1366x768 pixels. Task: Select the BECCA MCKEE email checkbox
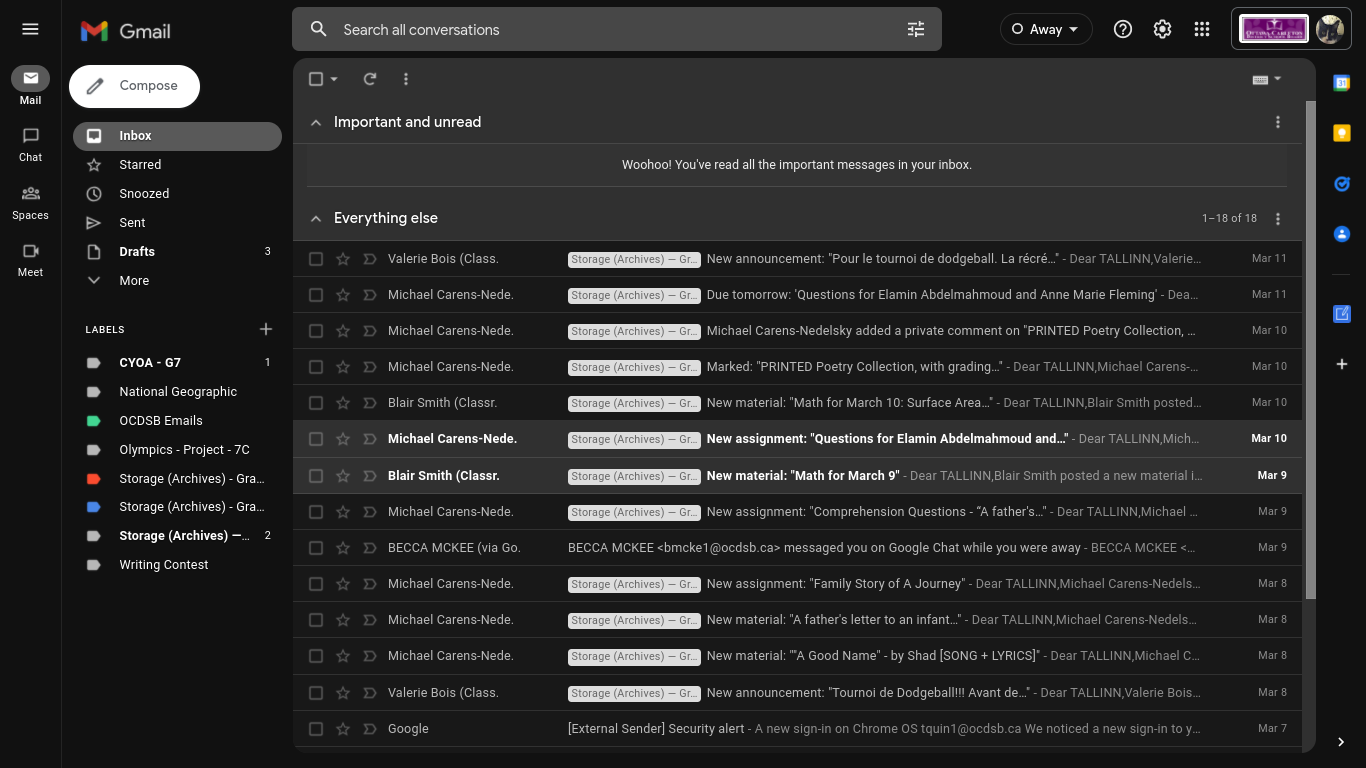[316, 548]
